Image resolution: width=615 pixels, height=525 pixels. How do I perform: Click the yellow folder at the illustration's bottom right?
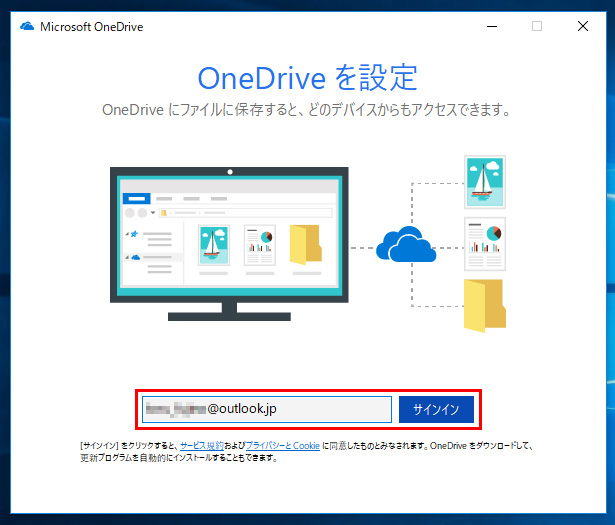coord(485,304)
